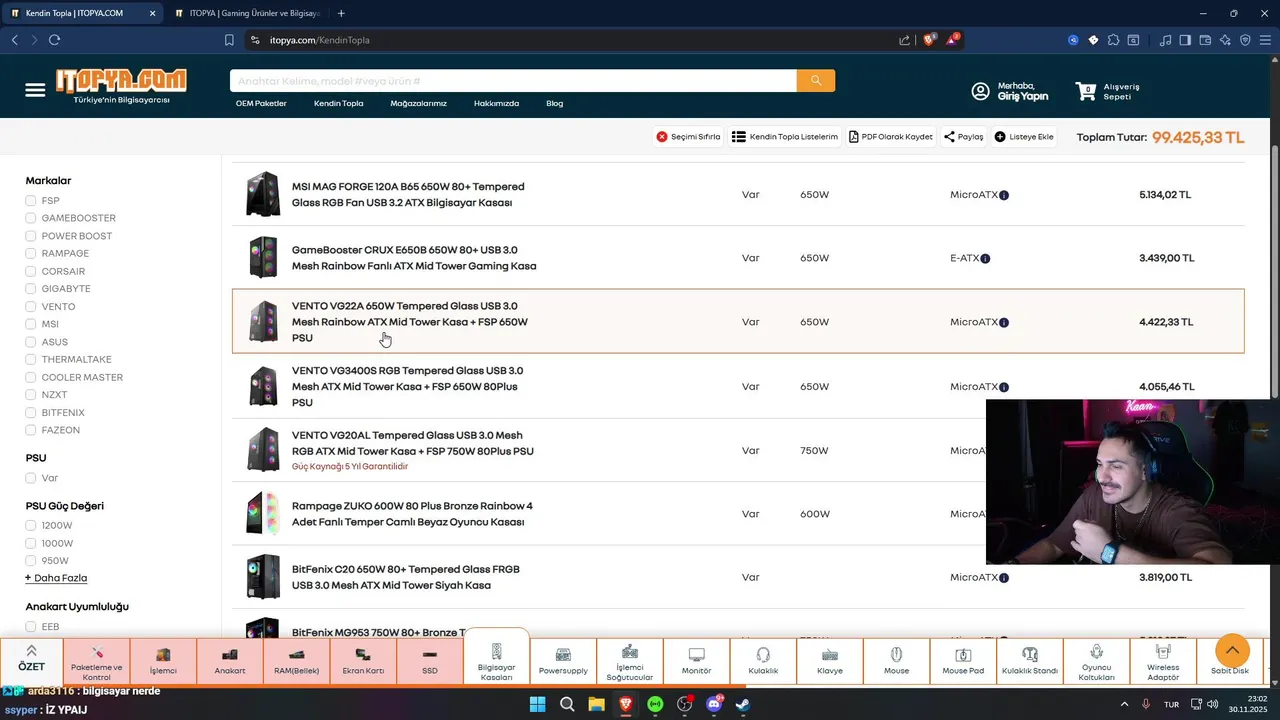Screen dimensions: 1280x720
Task: Select the Kulaklık Standı category
Action: coord(1030,660)
